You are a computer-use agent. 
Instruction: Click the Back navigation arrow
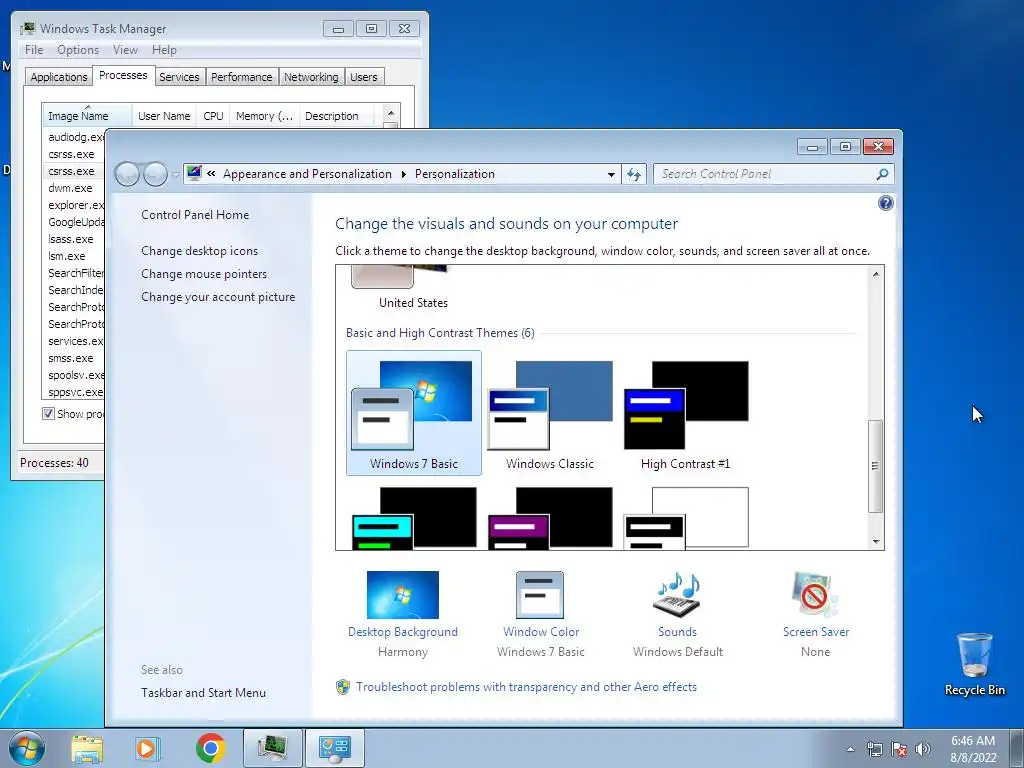click(127, 174)
